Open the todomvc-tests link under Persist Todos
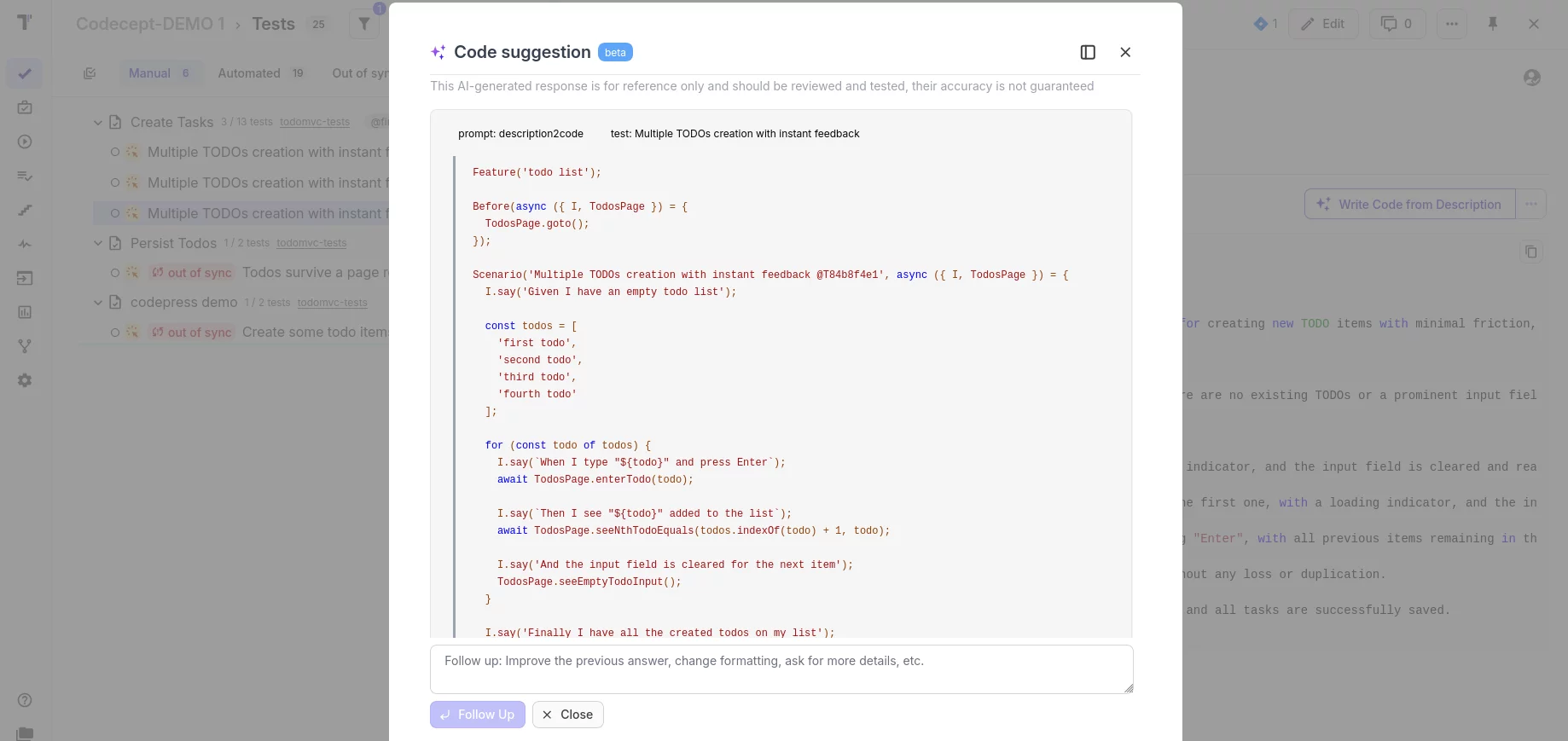The width and height of the screenshot is (1568, 741). click(x=311, y=243)
